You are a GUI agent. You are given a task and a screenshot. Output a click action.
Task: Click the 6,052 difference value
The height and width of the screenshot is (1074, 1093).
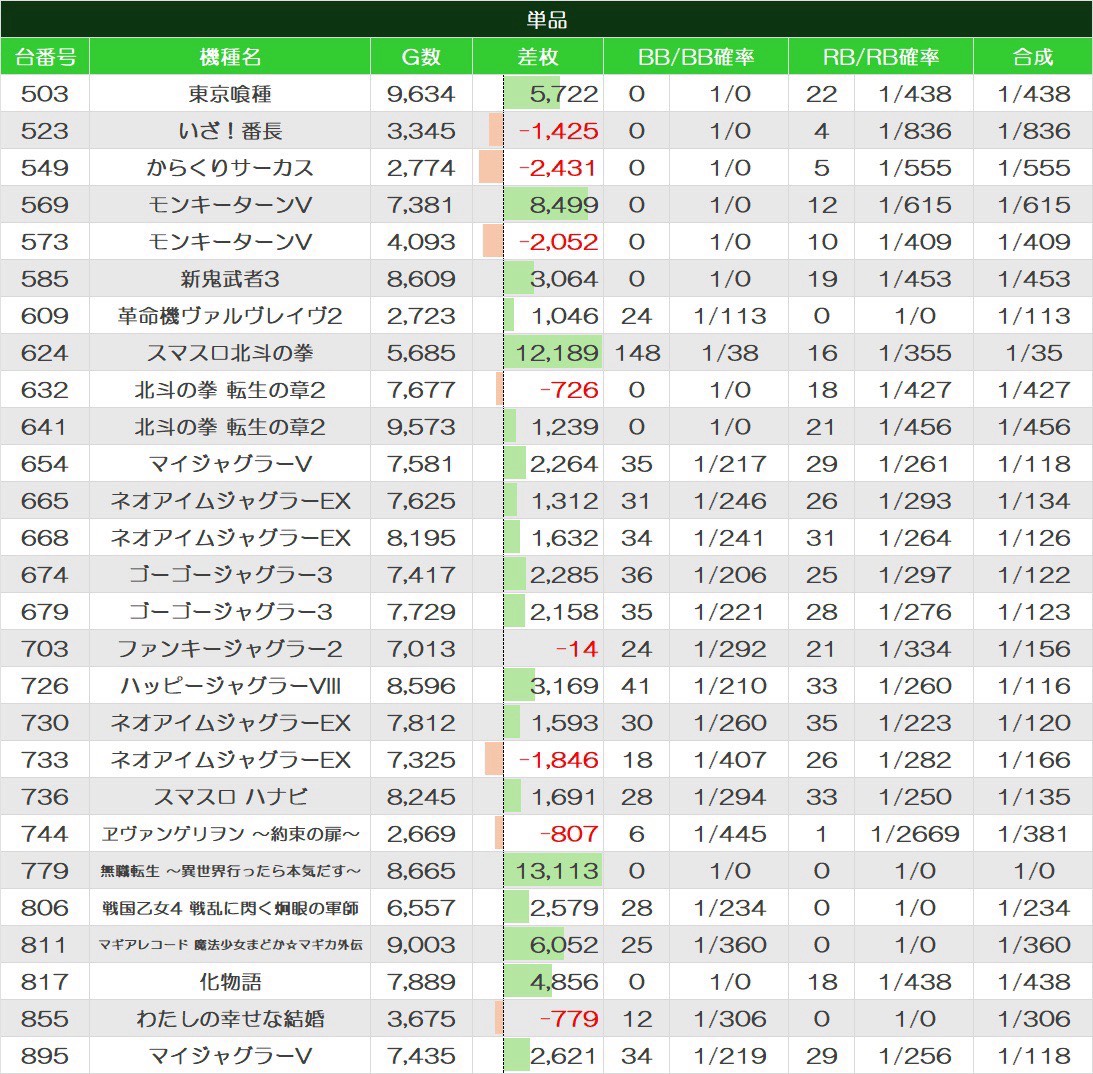pyautogui.click(x=563, y=943)
